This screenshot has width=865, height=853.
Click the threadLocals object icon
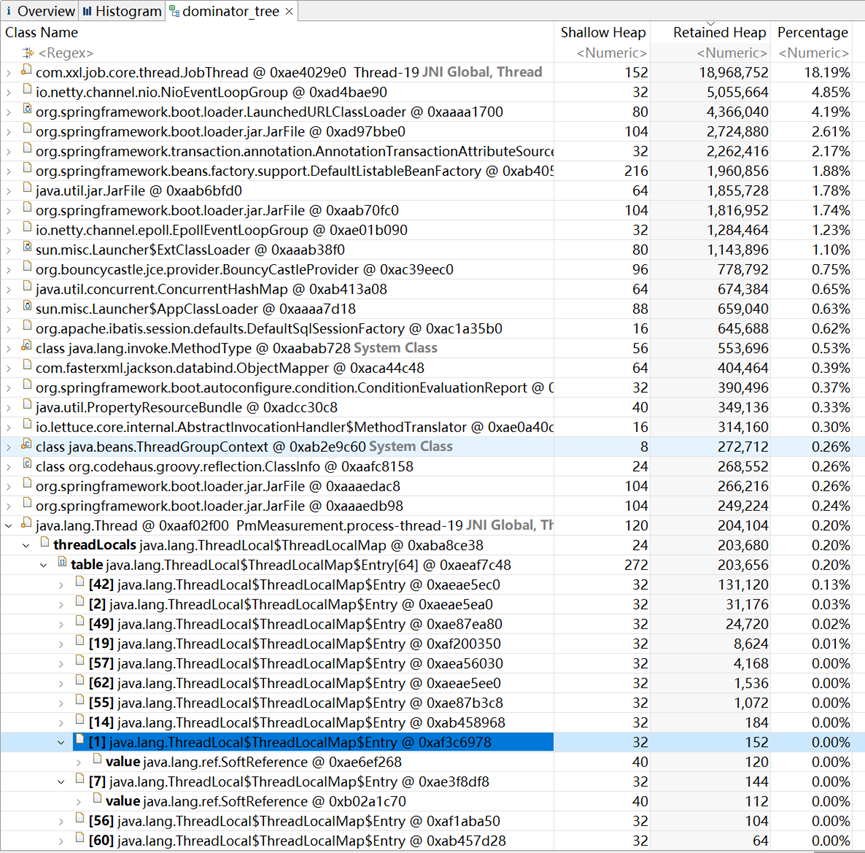[x=45, y=543]
